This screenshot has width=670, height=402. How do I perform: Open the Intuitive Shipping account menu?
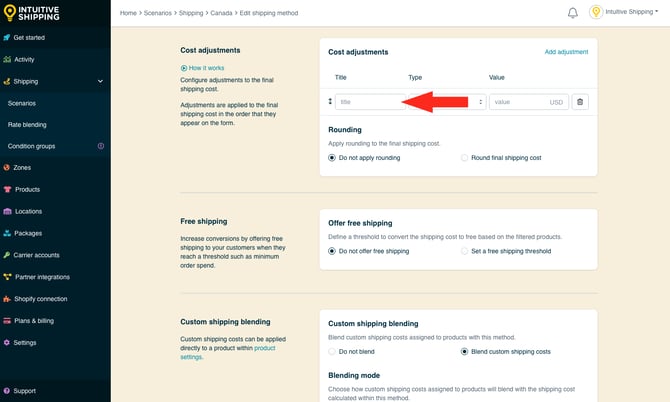point(632,12)
